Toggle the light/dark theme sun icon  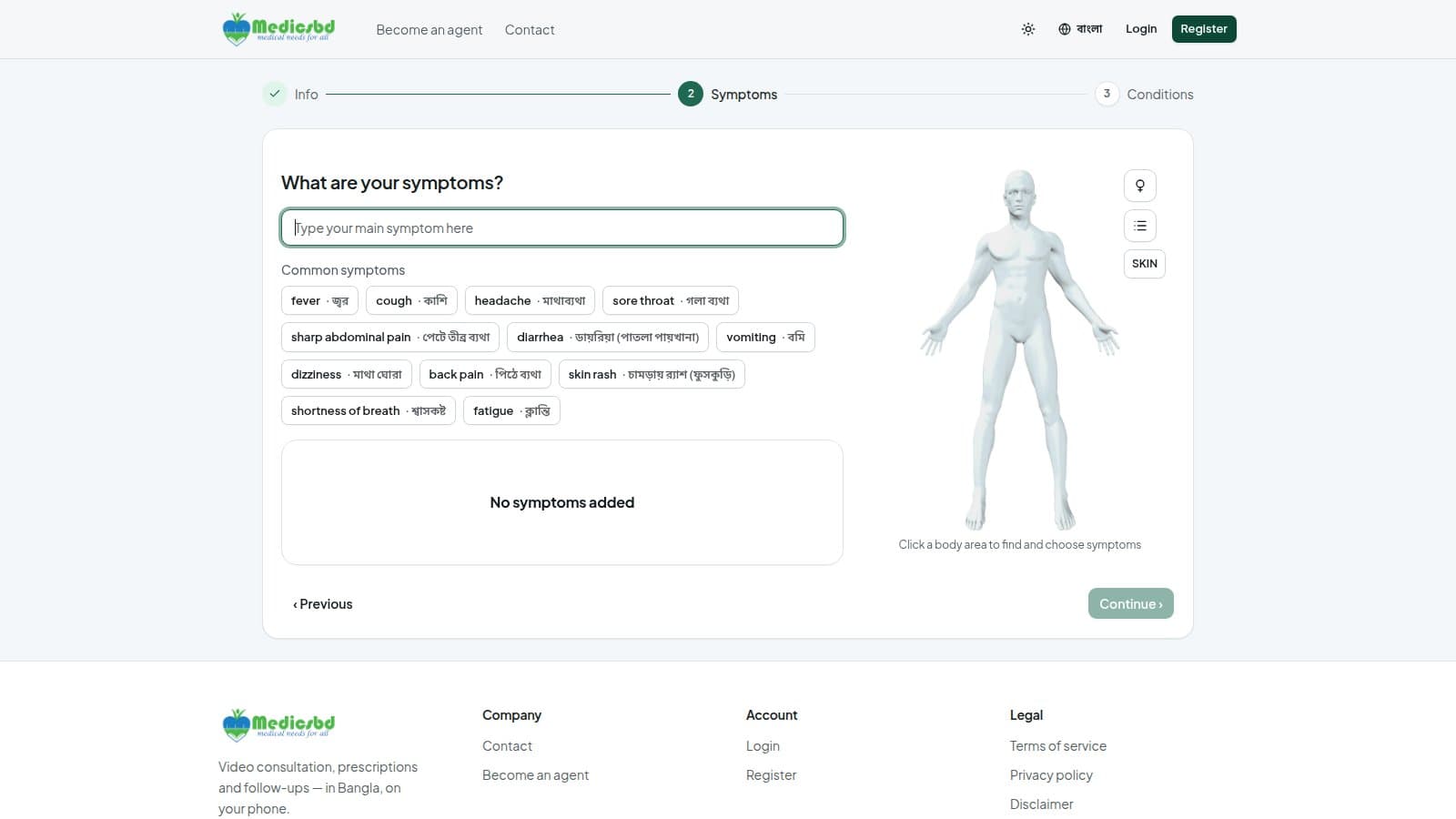pos(1028,29)
